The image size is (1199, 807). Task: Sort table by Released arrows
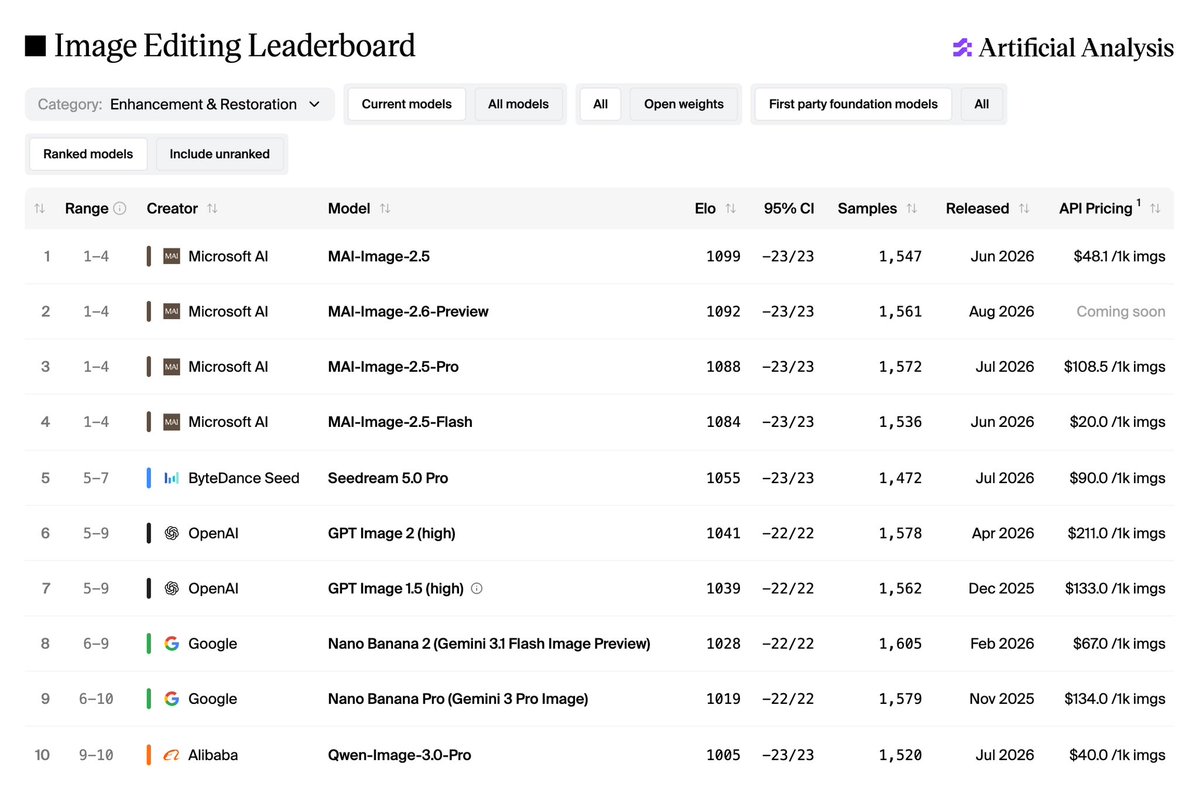tap(1024, 208)
